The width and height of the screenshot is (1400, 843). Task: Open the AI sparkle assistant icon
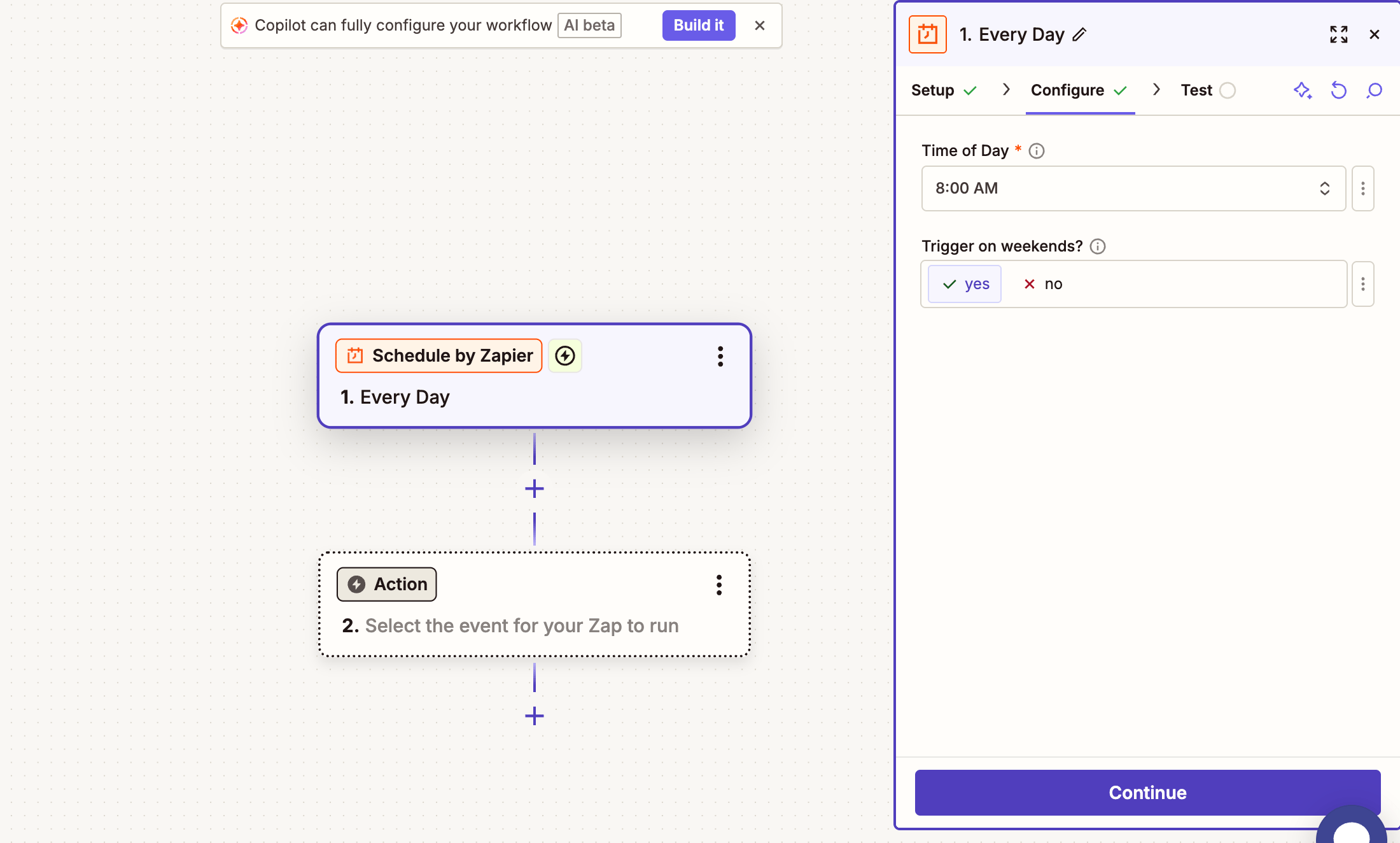point(1303,90)
